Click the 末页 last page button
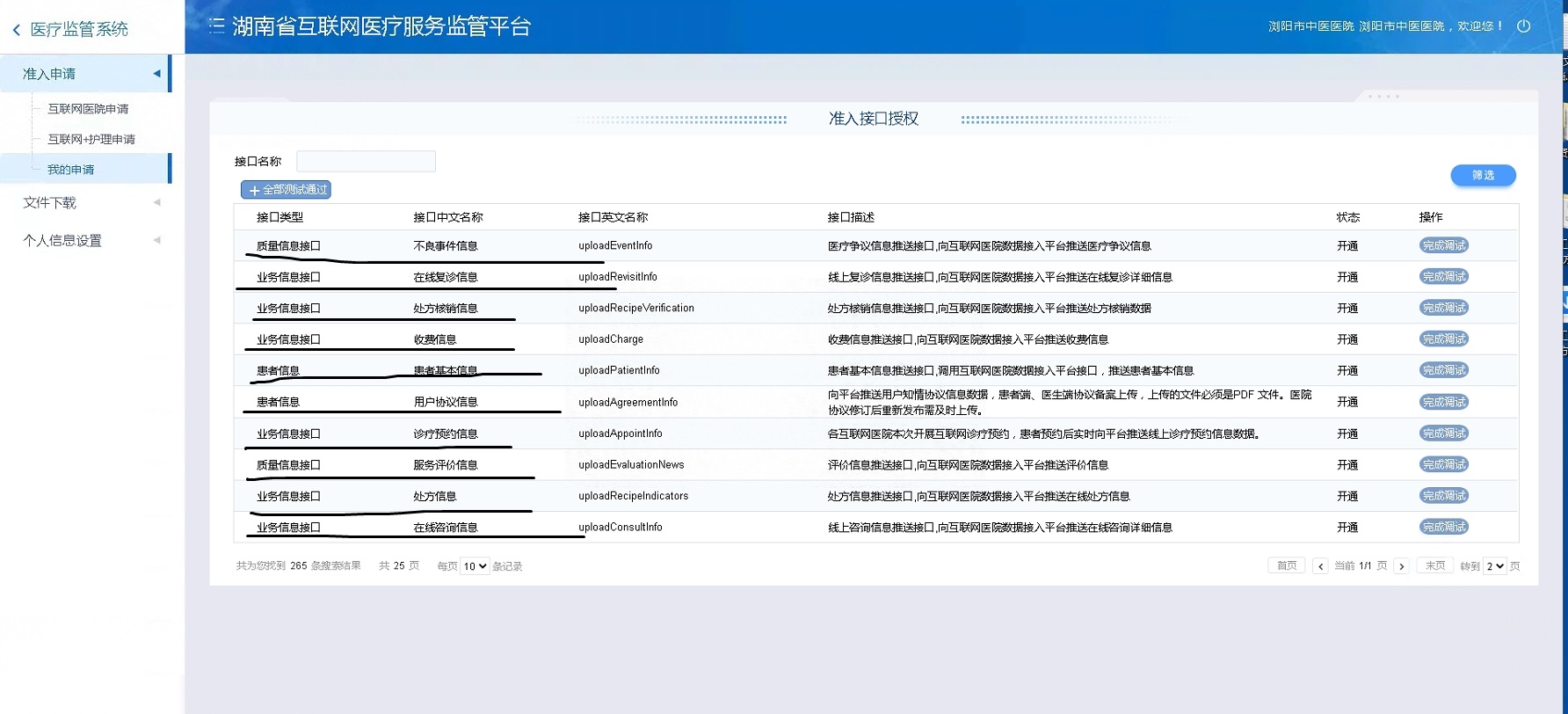 pyautogui.click(x=1434, y=565)
